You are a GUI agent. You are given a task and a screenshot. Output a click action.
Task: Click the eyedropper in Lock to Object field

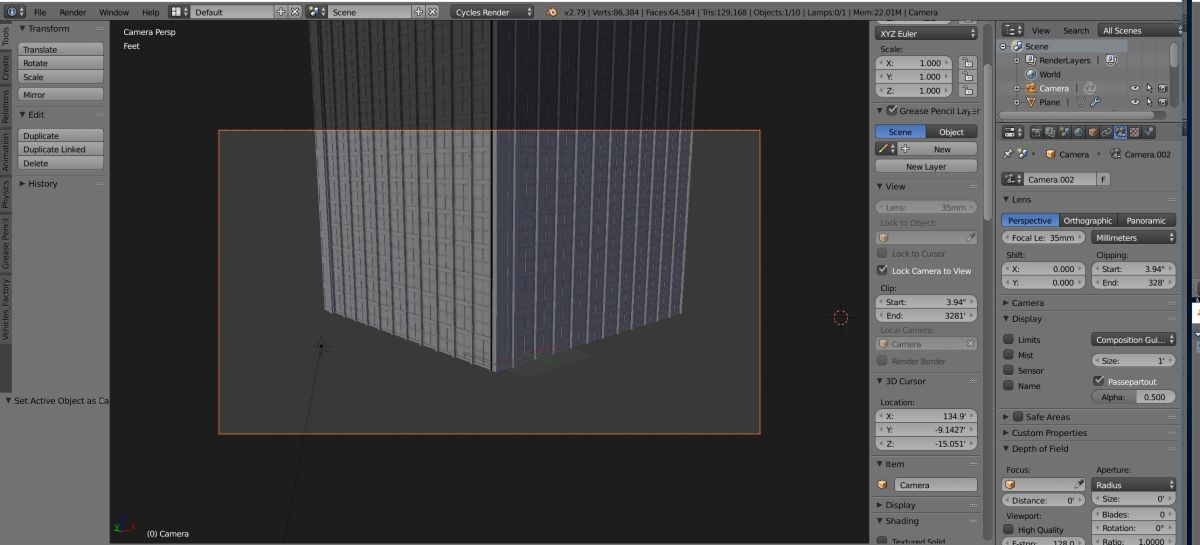tap(969, 237)
